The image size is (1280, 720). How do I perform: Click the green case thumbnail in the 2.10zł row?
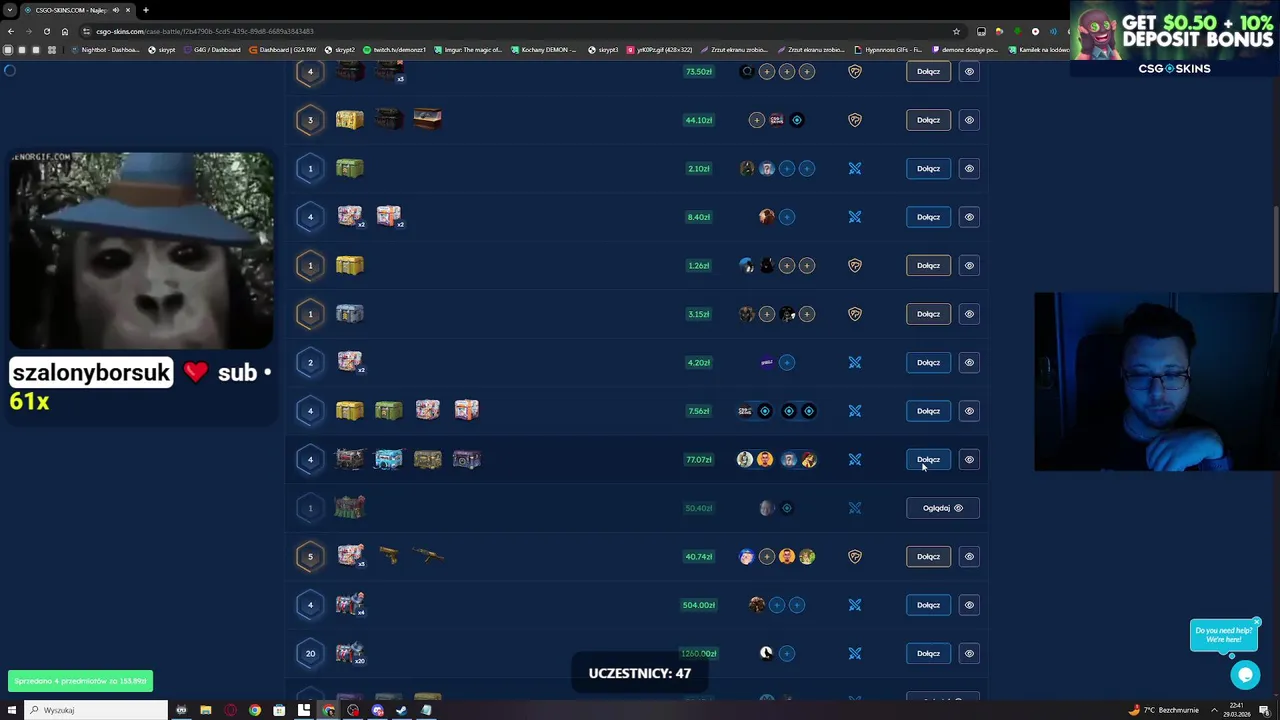[350, 168]
